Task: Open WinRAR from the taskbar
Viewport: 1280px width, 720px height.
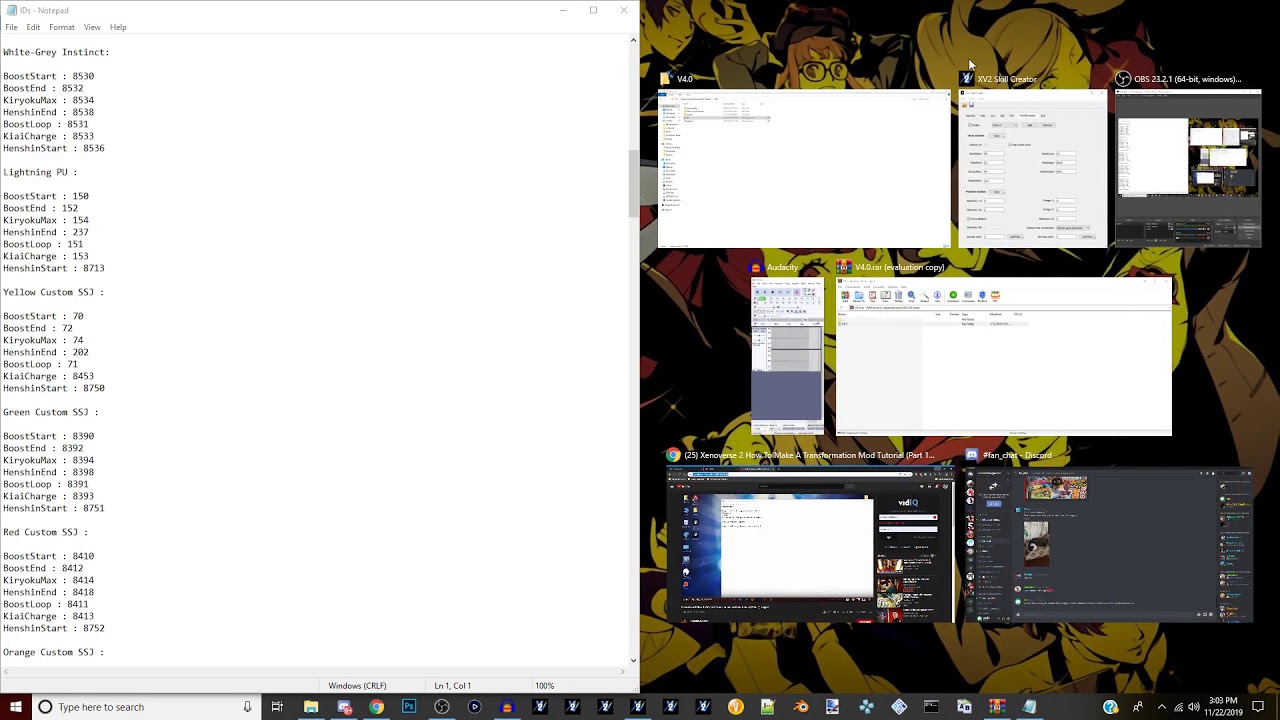Action: point(996,707)
